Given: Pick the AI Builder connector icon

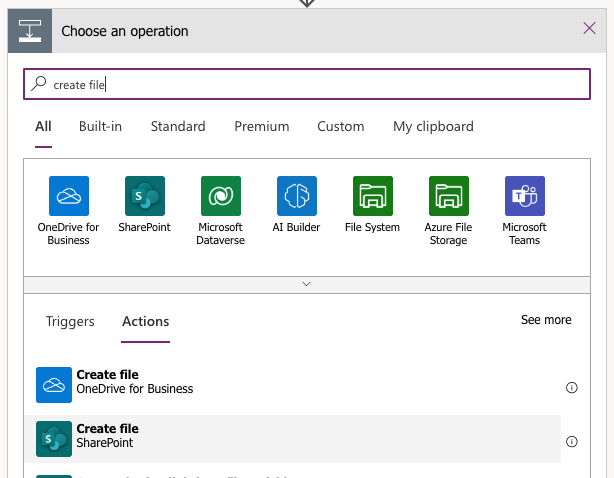Looking at the screenshot, I should 297,196.
